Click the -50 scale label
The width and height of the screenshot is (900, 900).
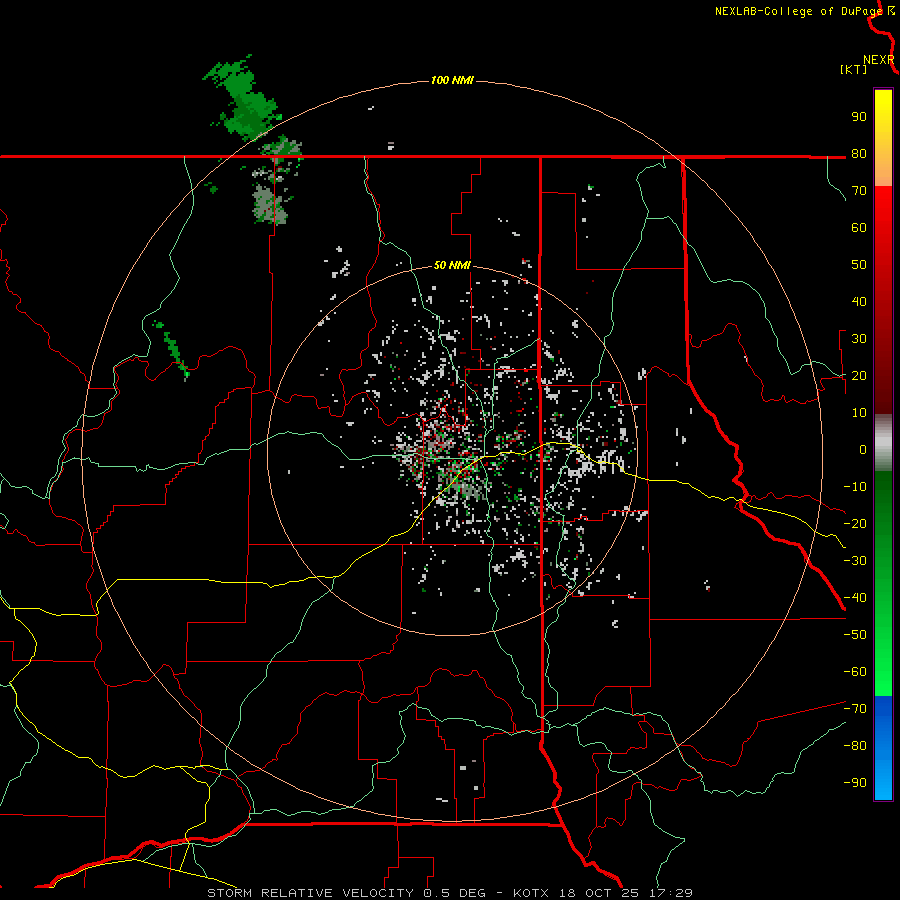point(855,635)
